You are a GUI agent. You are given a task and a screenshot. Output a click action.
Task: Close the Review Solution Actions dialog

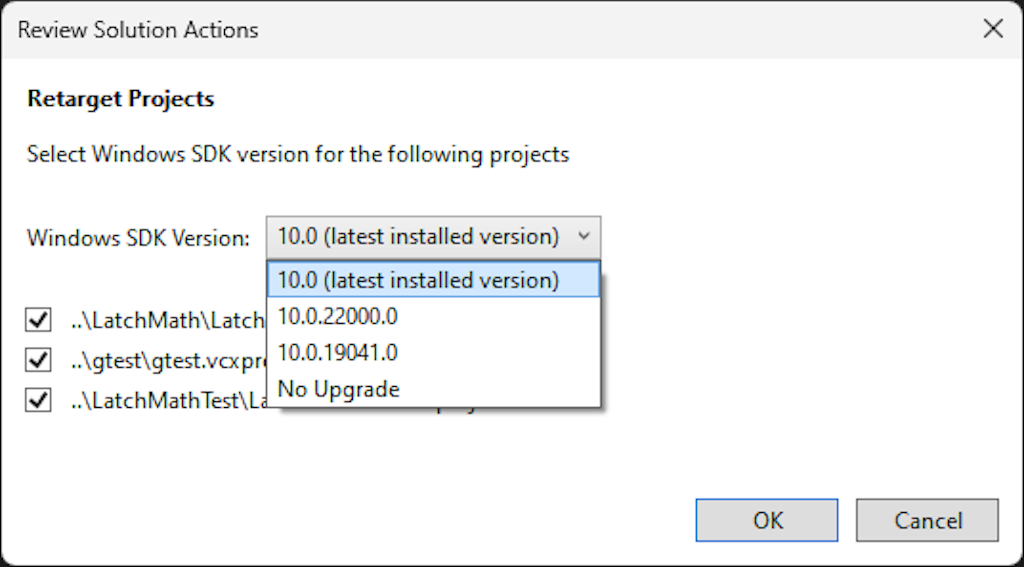[993, 29]
